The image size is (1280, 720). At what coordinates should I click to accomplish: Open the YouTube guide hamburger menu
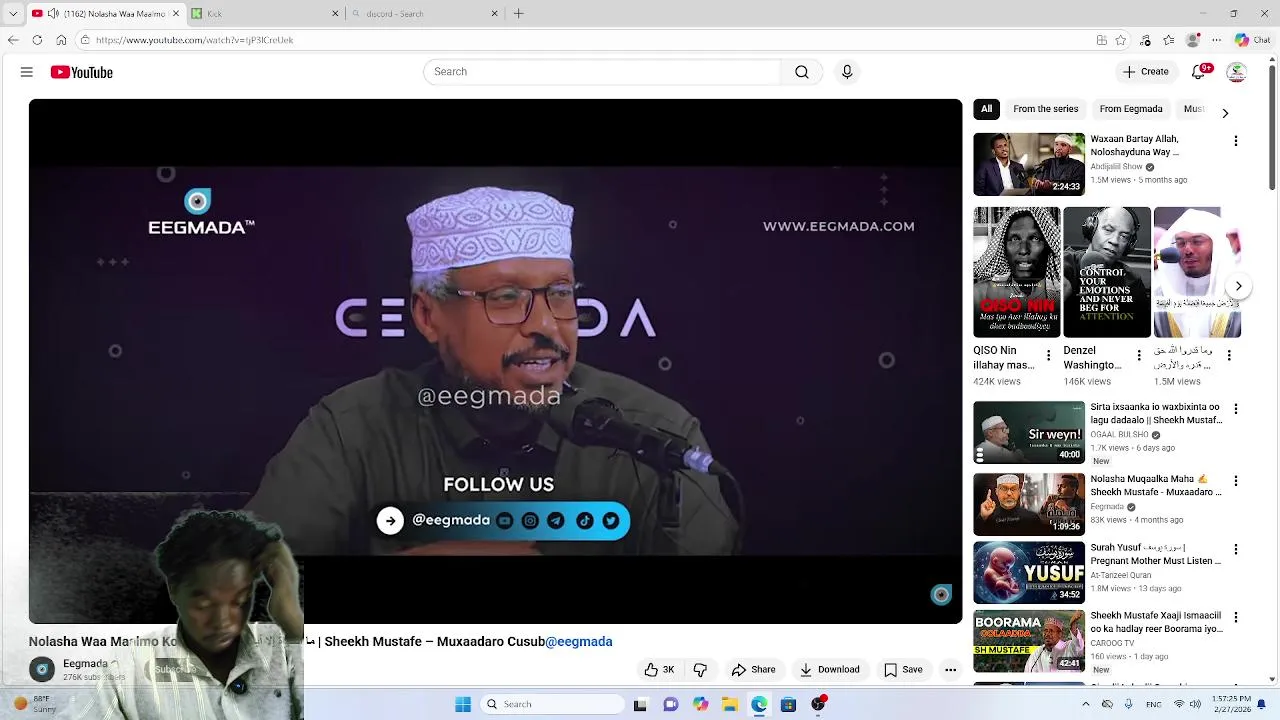coord(27,72)
